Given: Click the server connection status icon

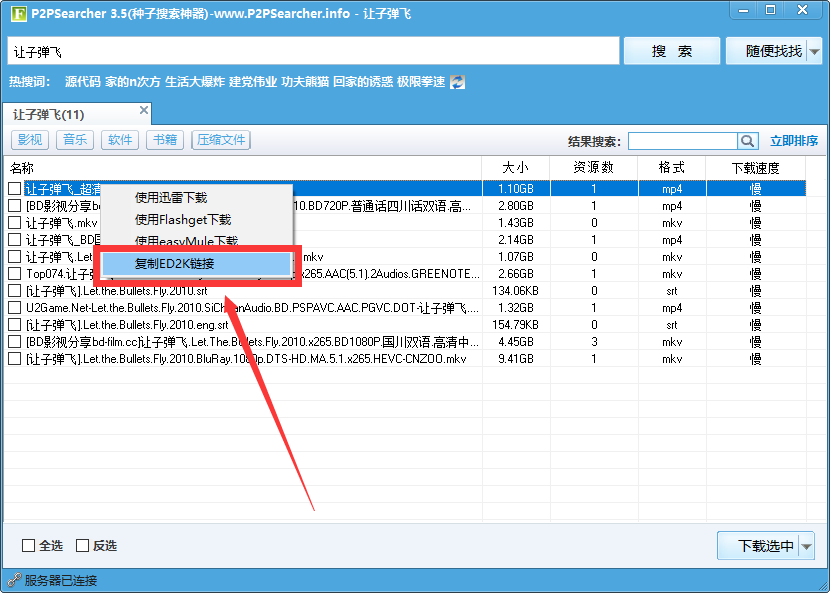Looking at the screenshot, I should pos(14,580).
